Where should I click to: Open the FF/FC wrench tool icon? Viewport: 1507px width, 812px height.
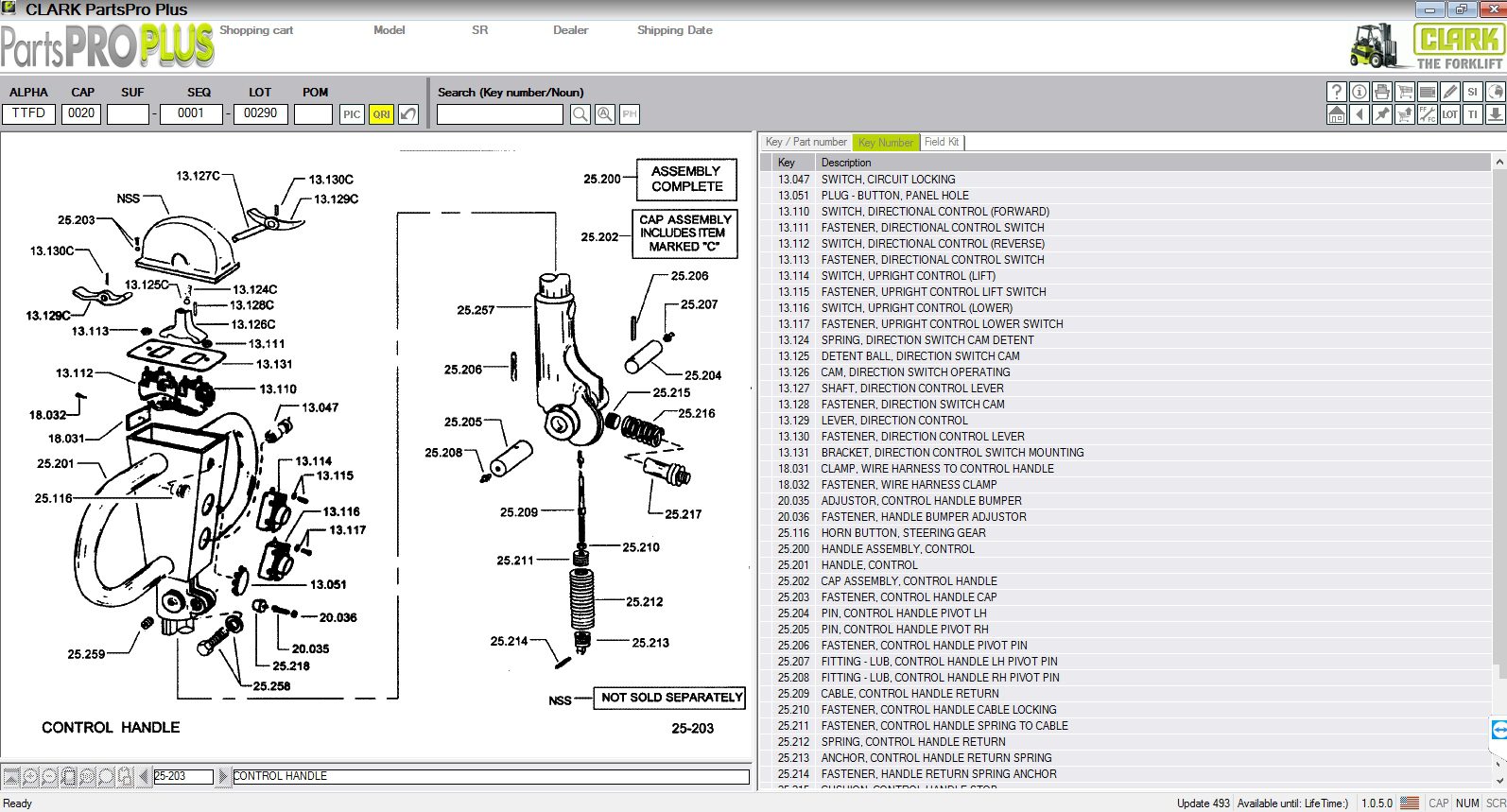(x=1427, y=114)
